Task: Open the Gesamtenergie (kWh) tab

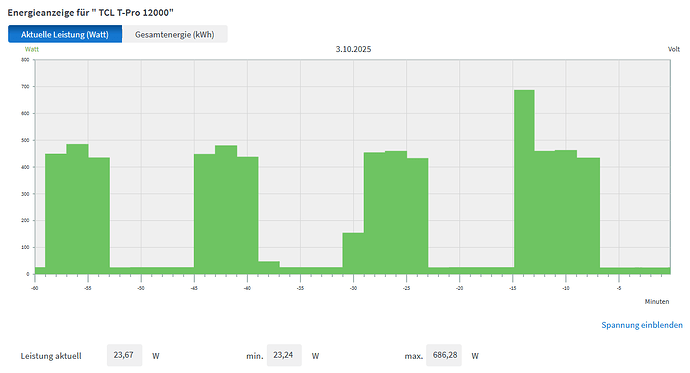Action: point(175,34)
